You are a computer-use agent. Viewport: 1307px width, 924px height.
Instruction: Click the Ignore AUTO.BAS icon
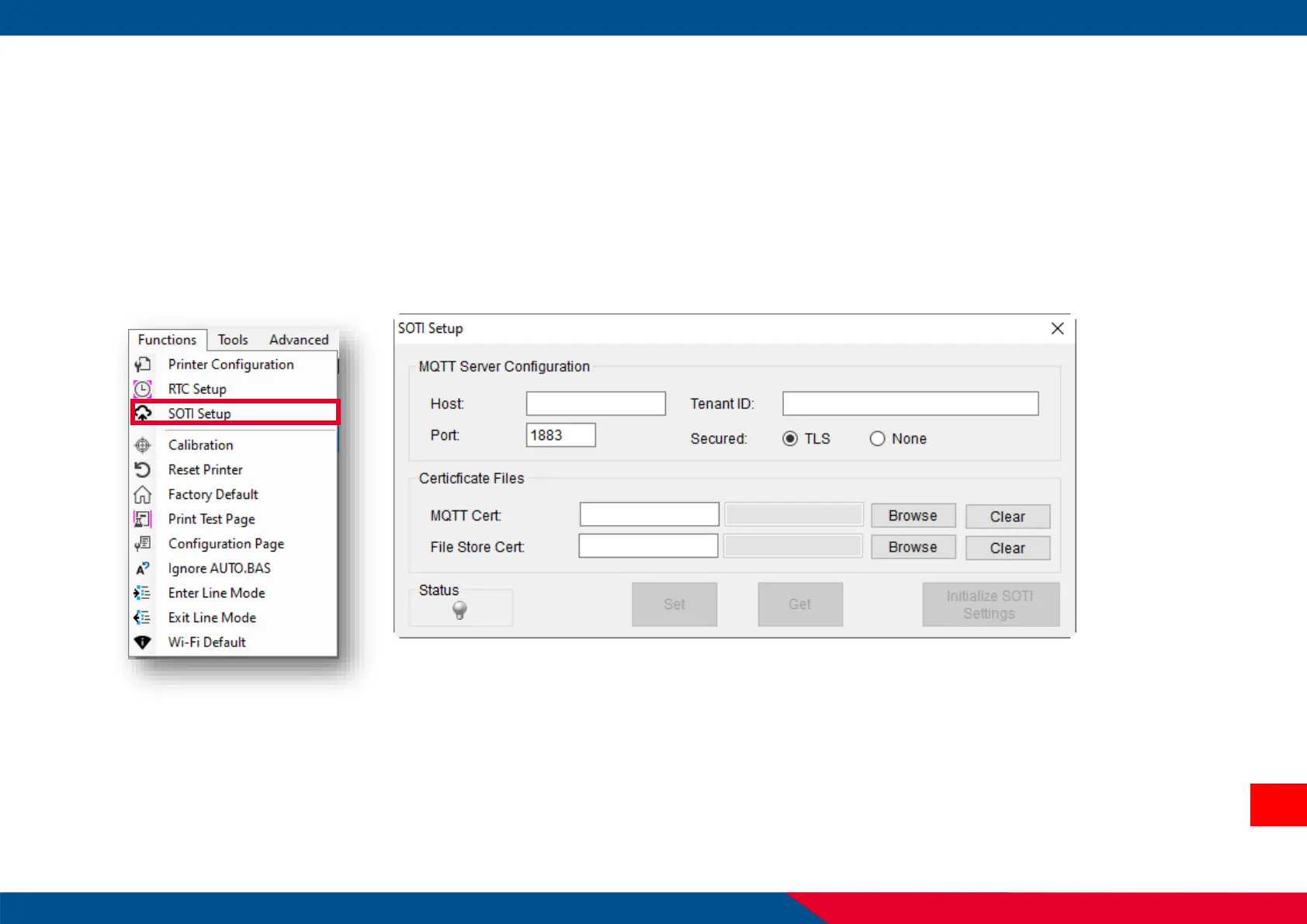point(143,569)
